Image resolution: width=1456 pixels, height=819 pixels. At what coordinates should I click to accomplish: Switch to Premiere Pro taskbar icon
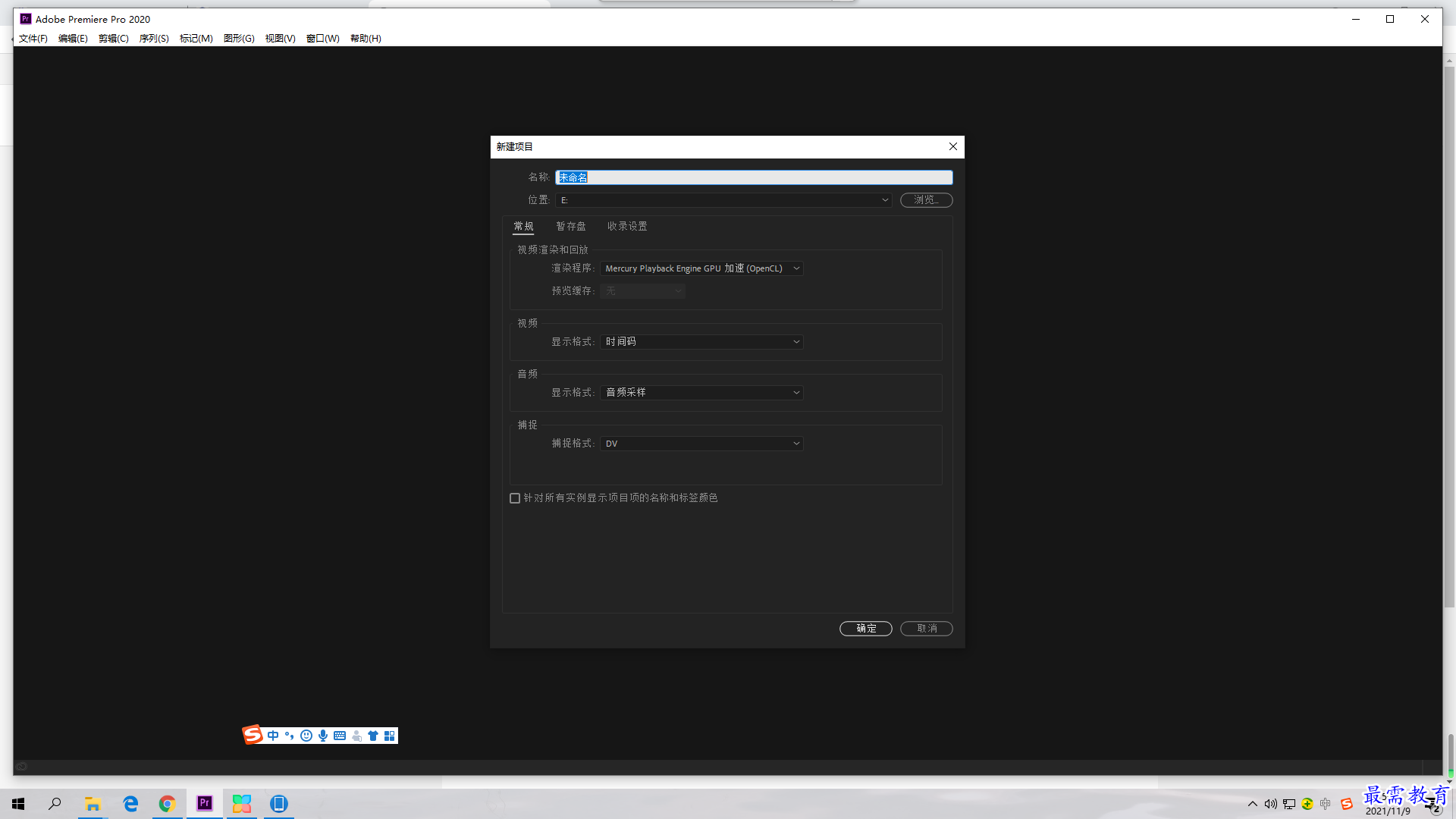click(205, 804)
